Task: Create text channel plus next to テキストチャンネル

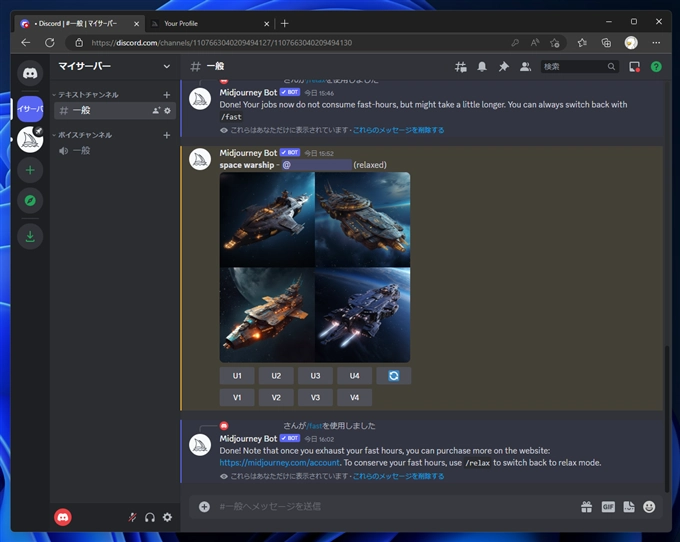Action: [167, 95]
